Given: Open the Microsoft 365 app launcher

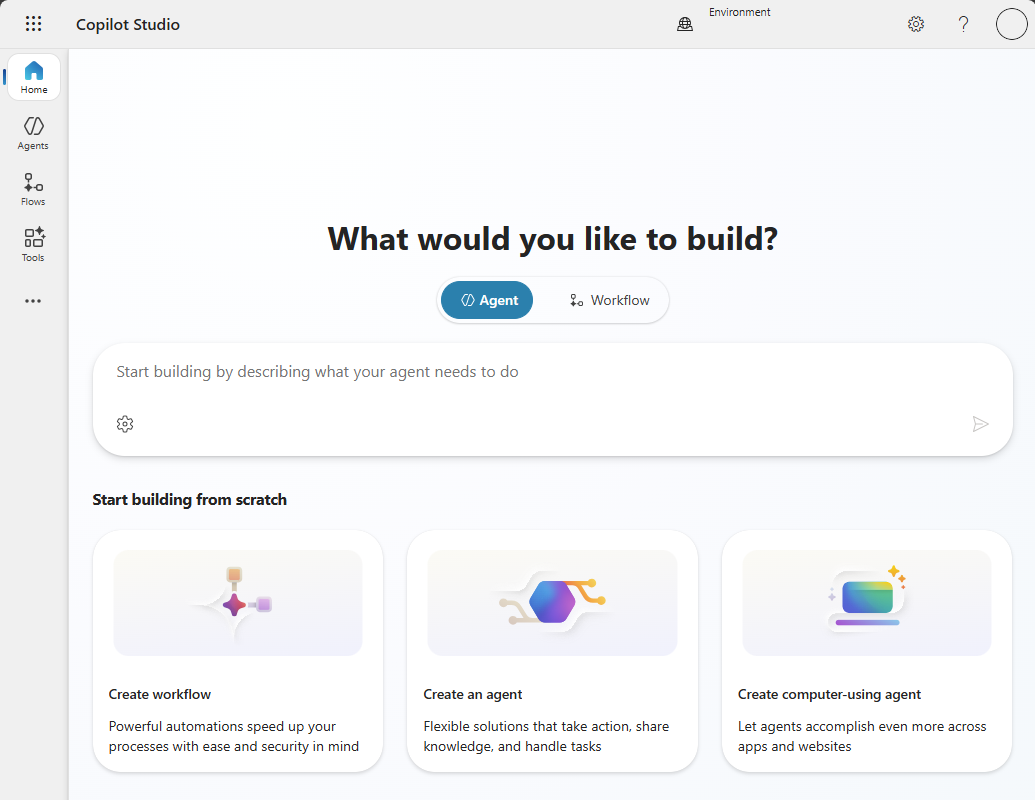Looking at the screenshot, I should tap(33, 23).
